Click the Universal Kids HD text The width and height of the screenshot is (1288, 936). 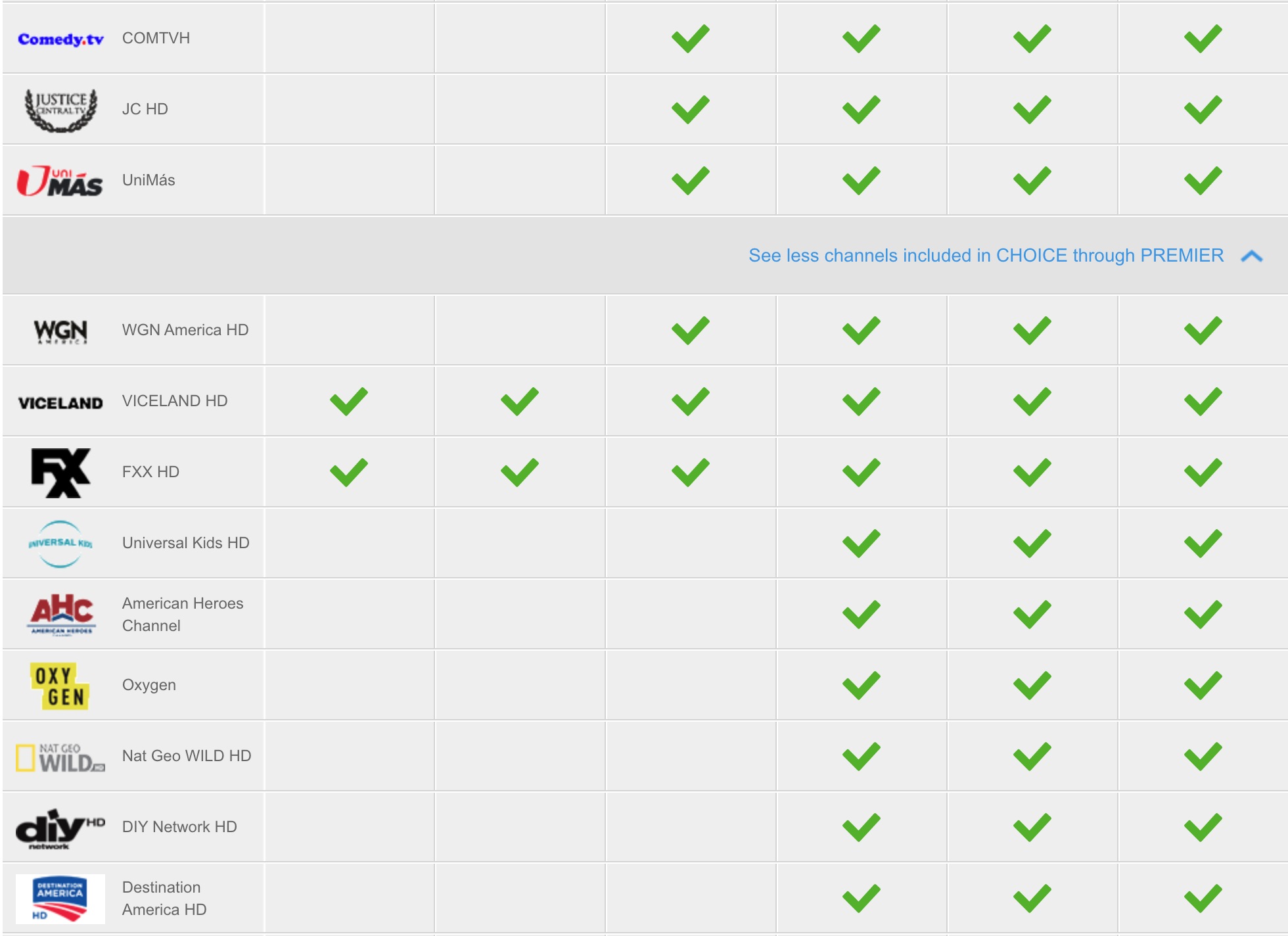[186, 543]
